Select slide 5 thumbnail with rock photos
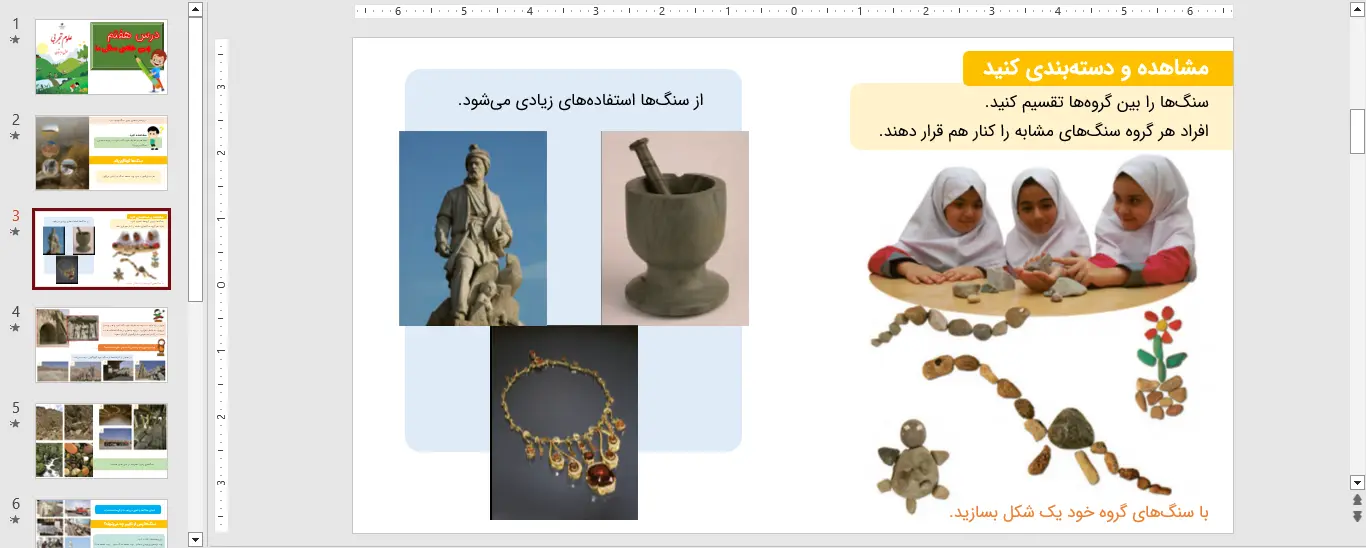The width and height of the screenshot is (1366, 548). click(101, 441)
